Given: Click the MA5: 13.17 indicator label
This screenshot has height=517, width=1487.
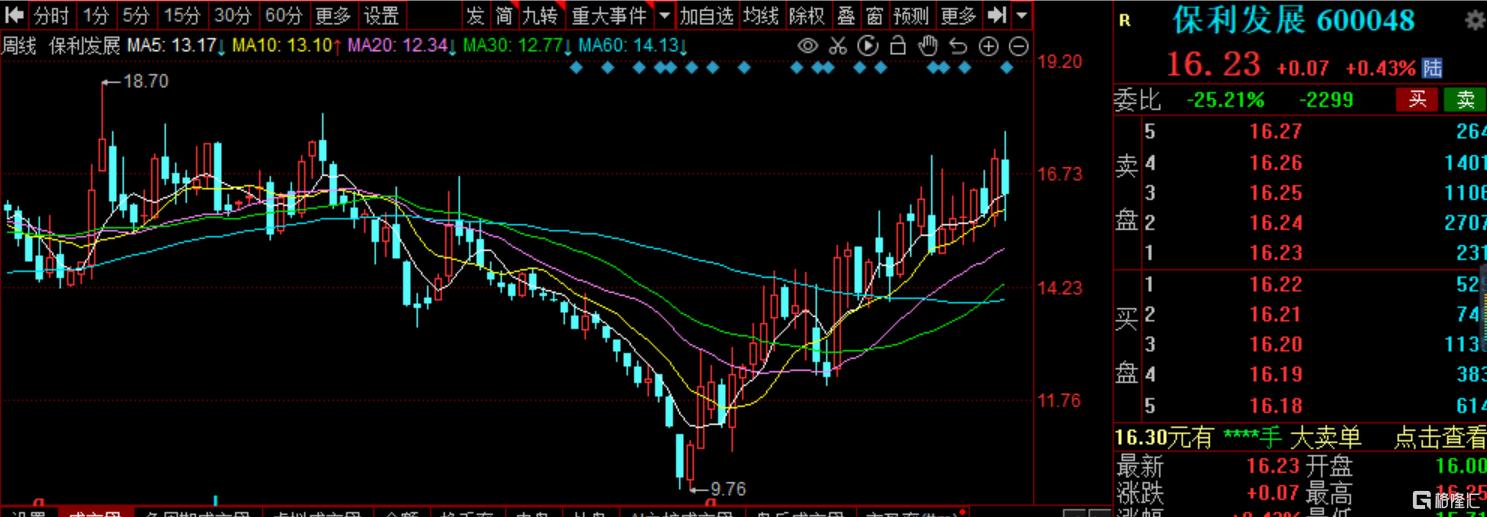Looking at the screenshot, I should click(174, 46).
